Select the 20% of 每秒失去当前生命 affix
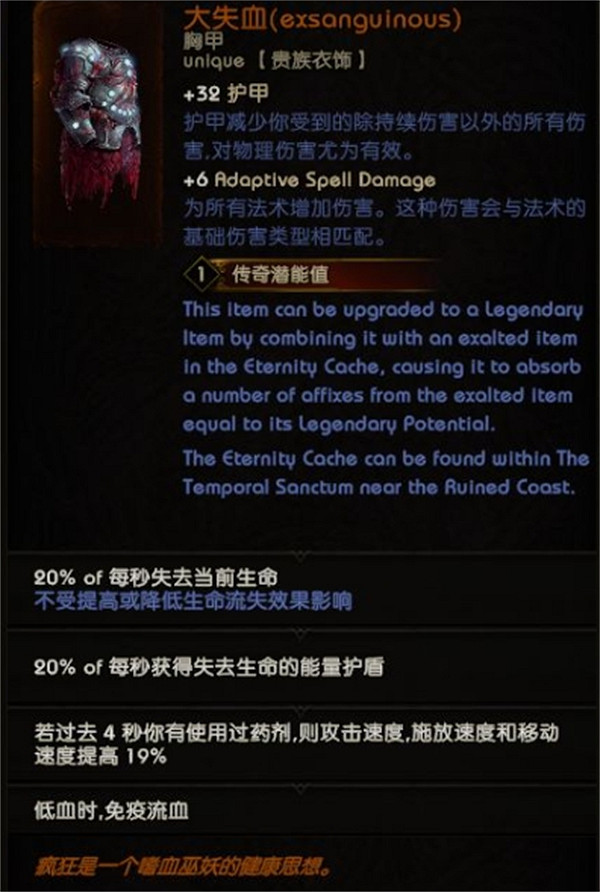This screenshot has height=892, width=600. point(156,578)
